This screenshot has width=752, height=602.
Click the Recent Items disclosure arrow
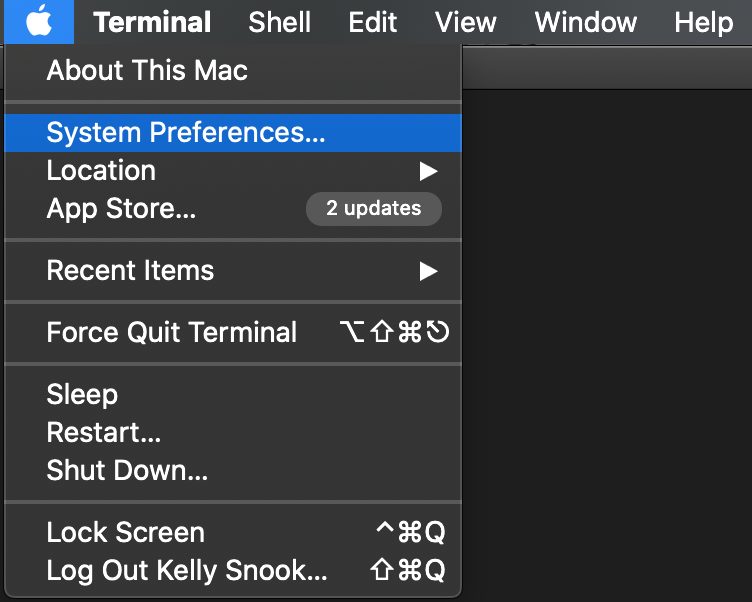pyautogui.click(x=428, y=271)
